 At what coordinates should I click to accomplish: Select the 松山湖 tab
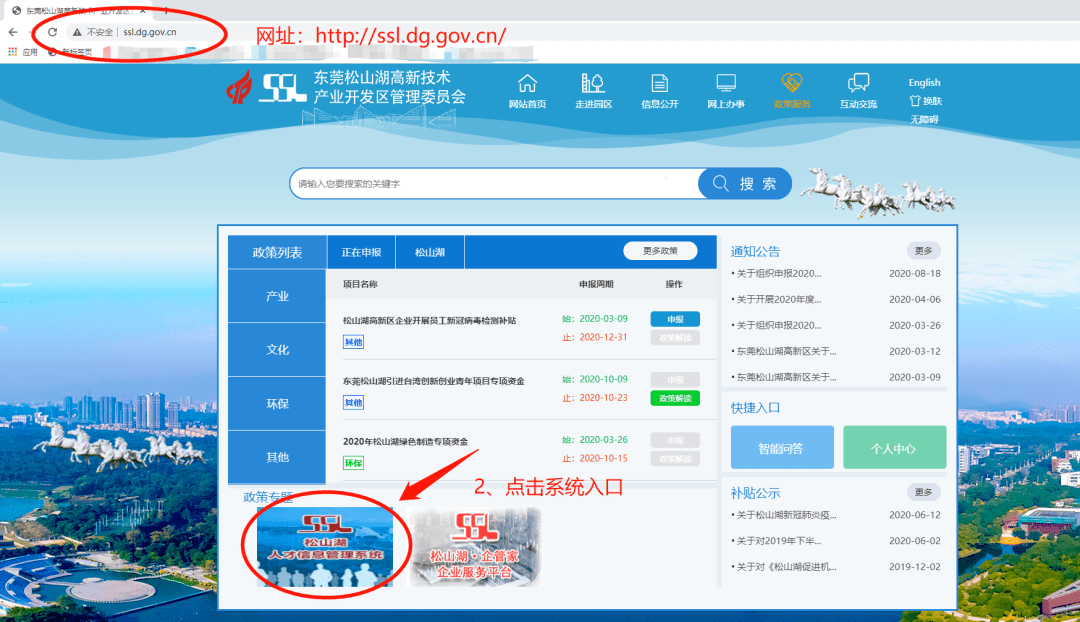coord(430,253)
